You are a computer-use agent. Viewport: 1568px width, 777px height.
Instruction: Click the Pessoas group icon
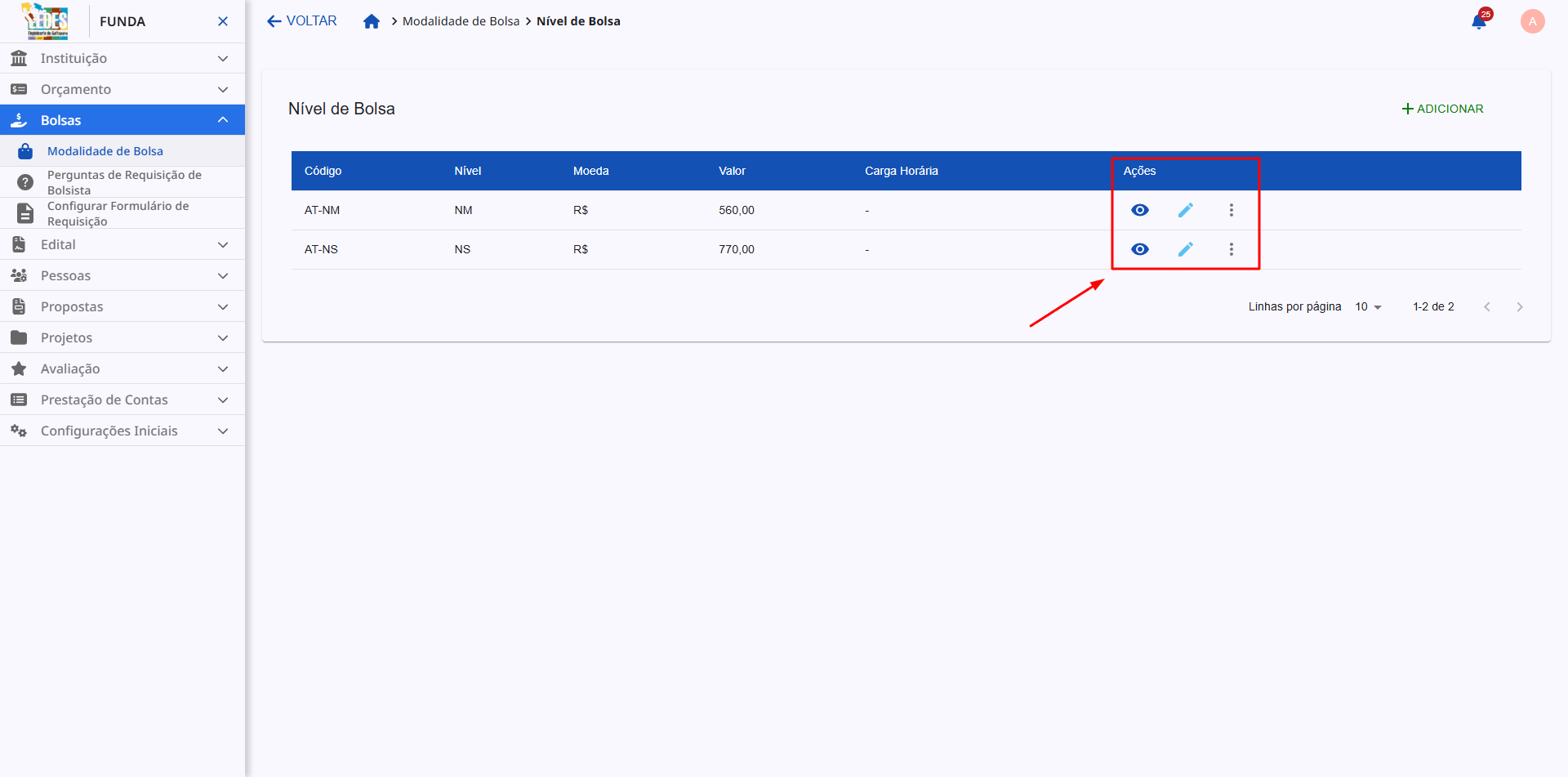(x=18, y=275)
